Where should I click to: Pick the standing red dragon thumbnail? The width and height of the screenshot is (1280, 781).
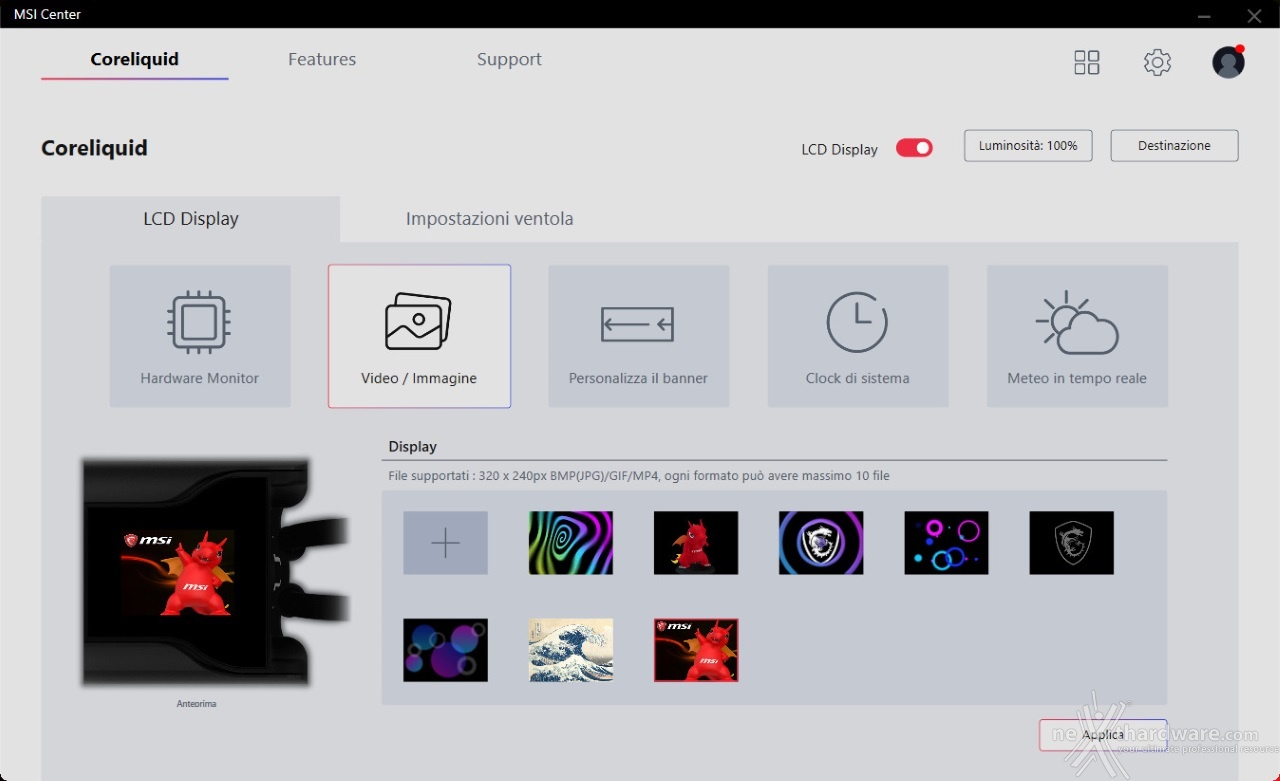[696, 543]
